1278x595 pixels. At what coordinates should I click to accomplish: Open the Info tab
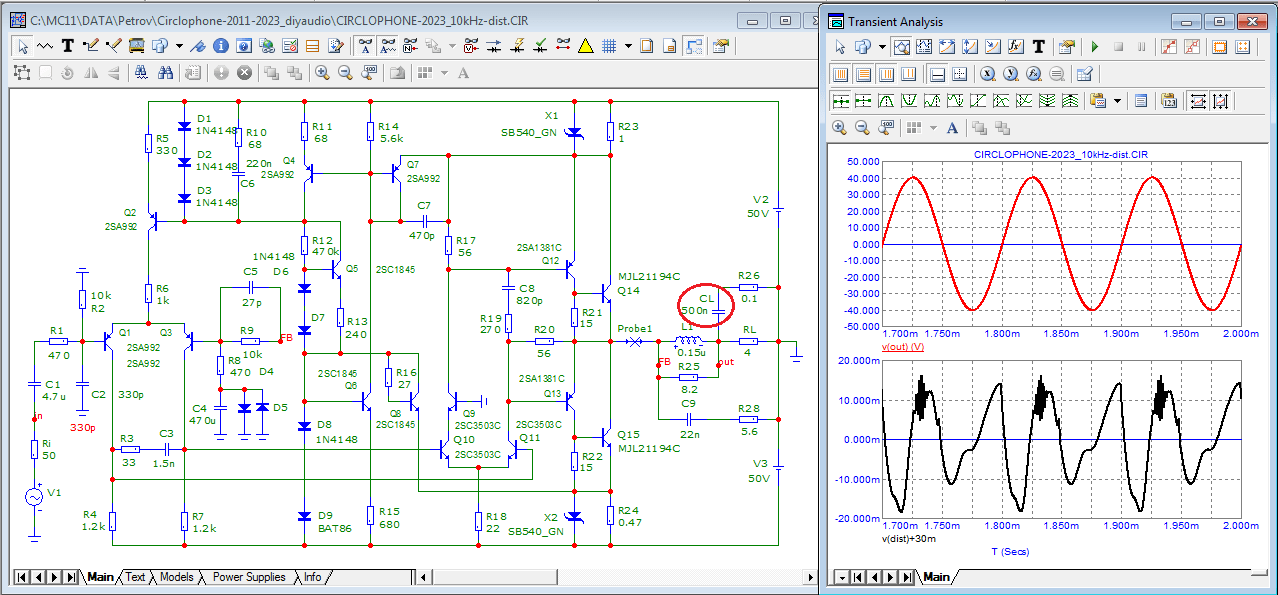[x=313, y=577]
